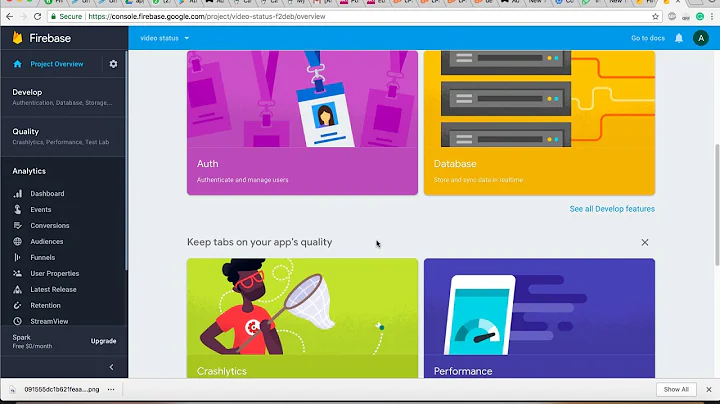Click the Funnels icon
The image size is (720, 404).
pos(17,258)
